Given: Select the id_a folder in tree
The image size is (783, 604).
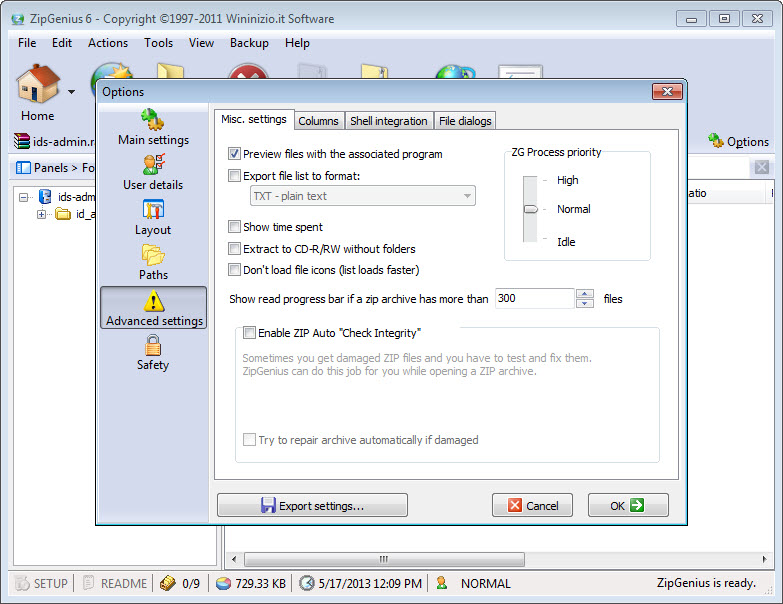Looking at the screenshot, I should click(63, 214).
